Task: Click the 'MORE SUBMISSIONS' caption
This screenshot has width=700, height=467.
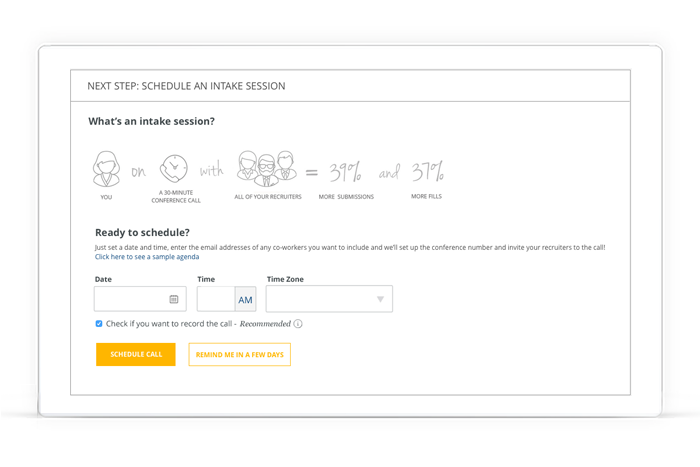Action: (x=346, y=197)
